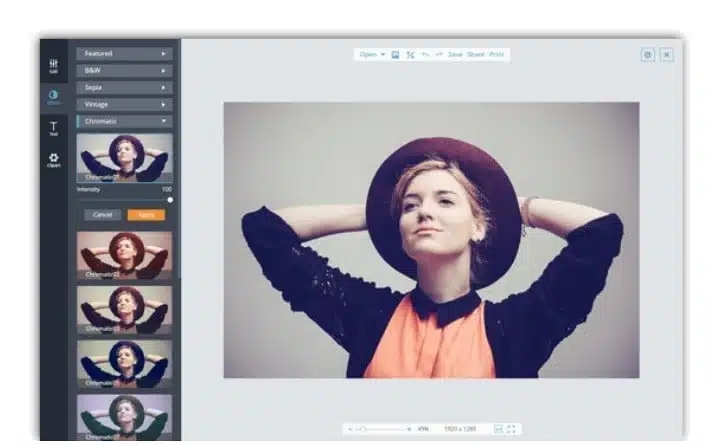
Task: Select the Text tool in sidebar
Action: pyautogui.click(x=53, y=128)
